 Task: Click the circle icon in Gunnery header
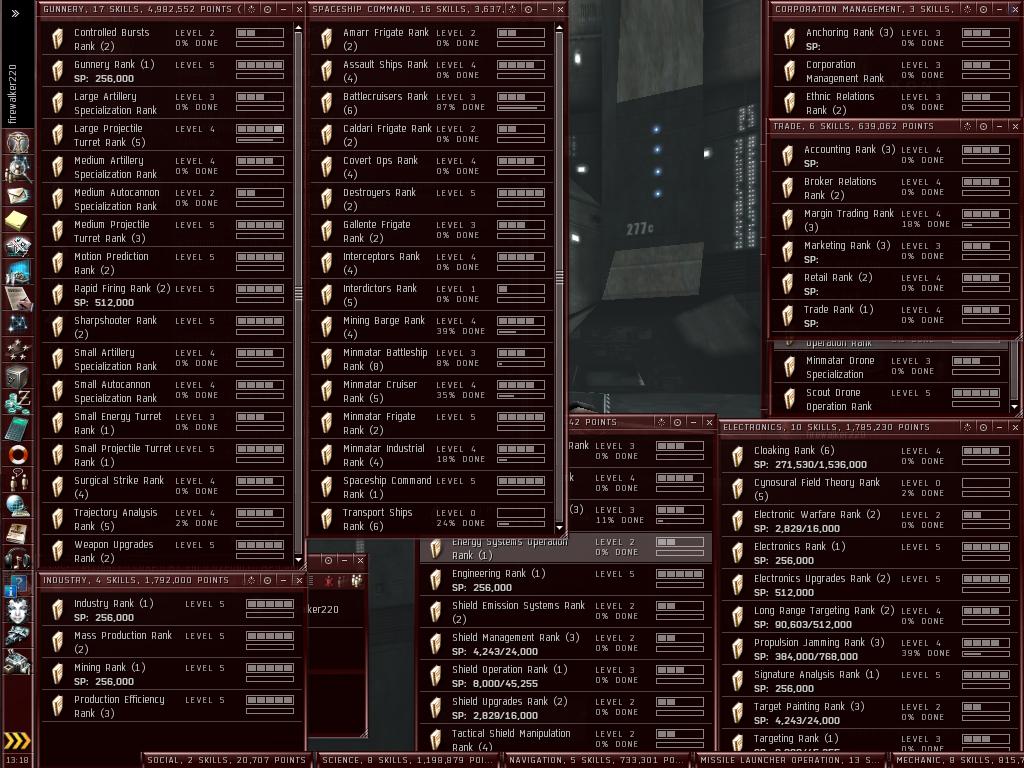coord(268,9)
